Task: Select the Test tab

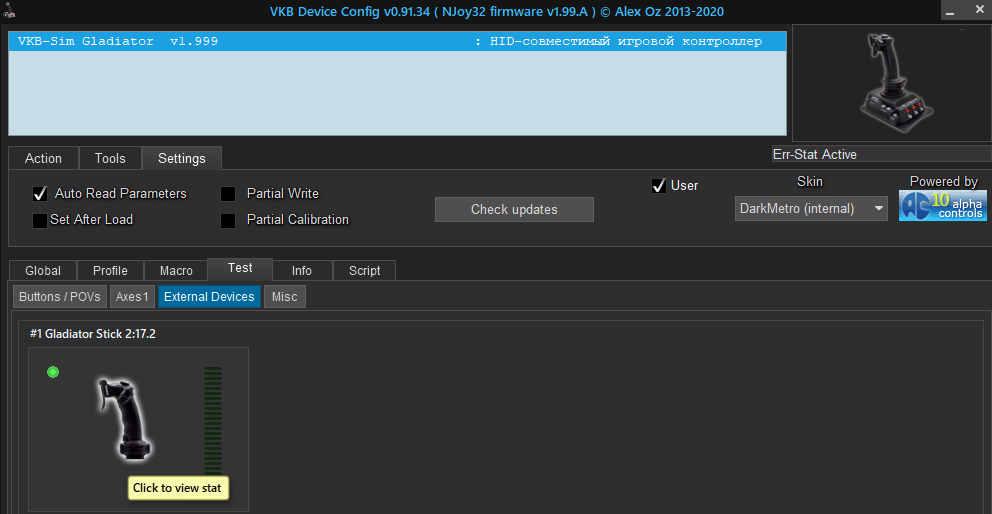Action: [240, 268]
